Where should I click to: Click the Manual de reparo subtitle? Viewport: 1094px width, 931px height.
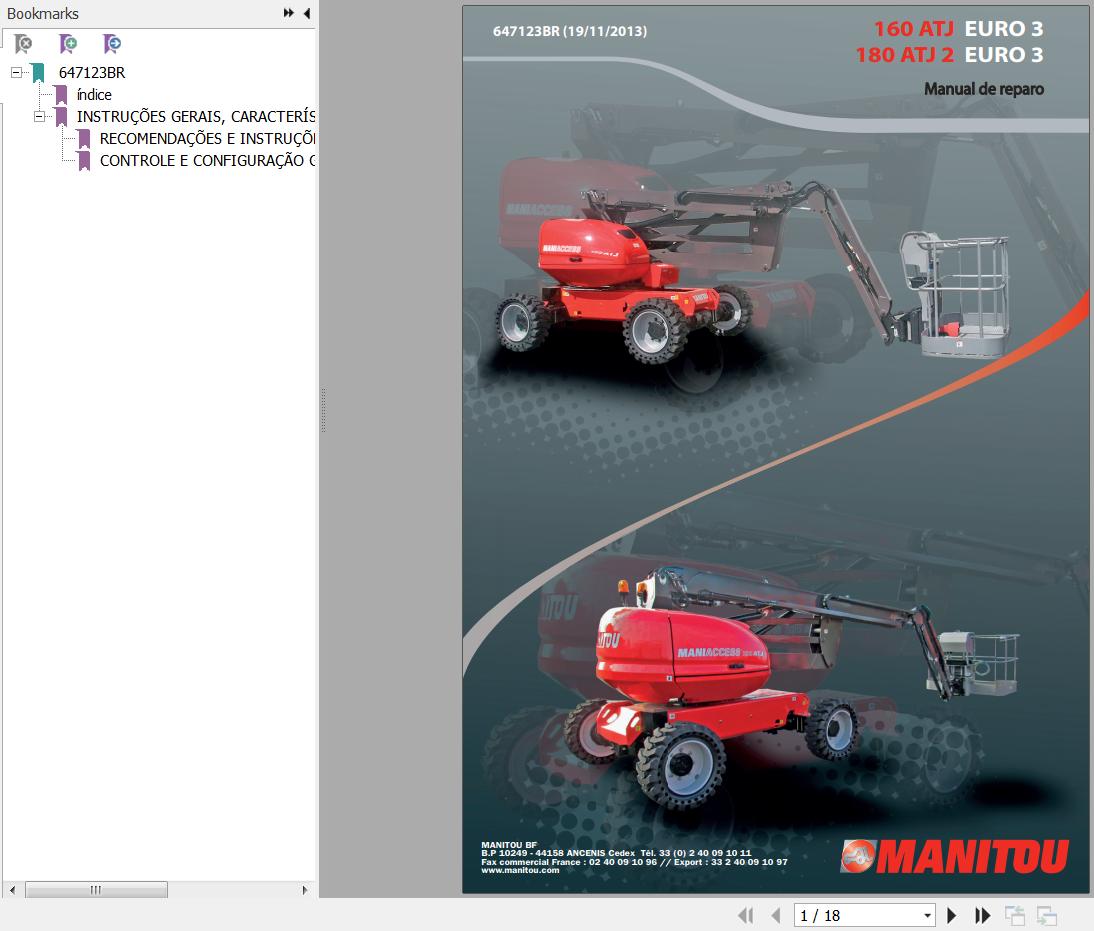point(984,89)
